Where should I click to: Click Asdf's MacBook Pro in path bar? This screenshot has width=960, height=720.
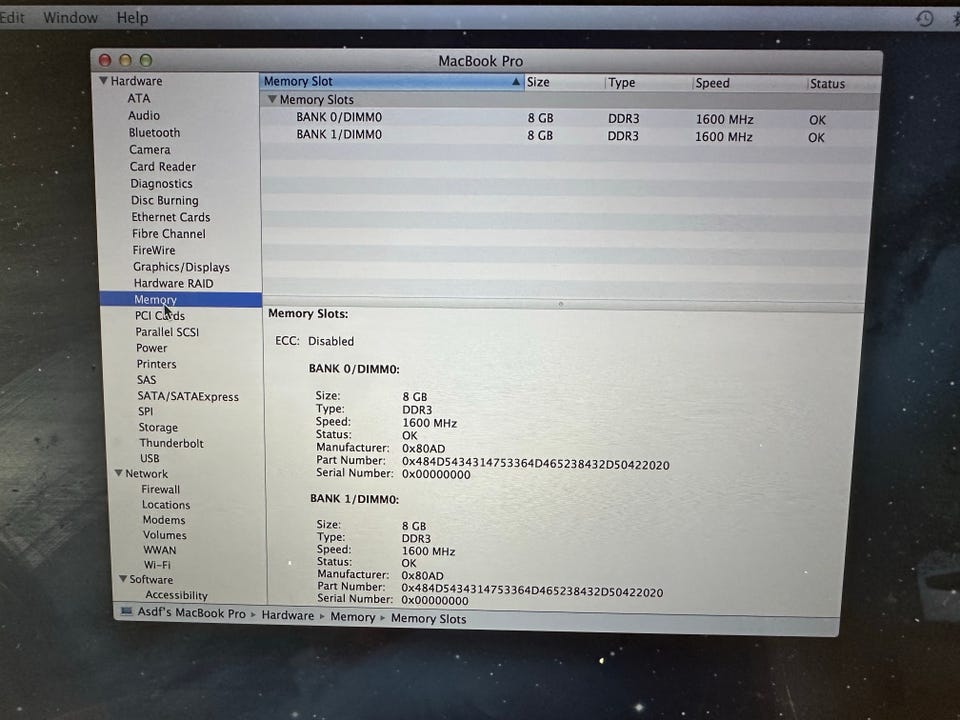click(191, 612)
